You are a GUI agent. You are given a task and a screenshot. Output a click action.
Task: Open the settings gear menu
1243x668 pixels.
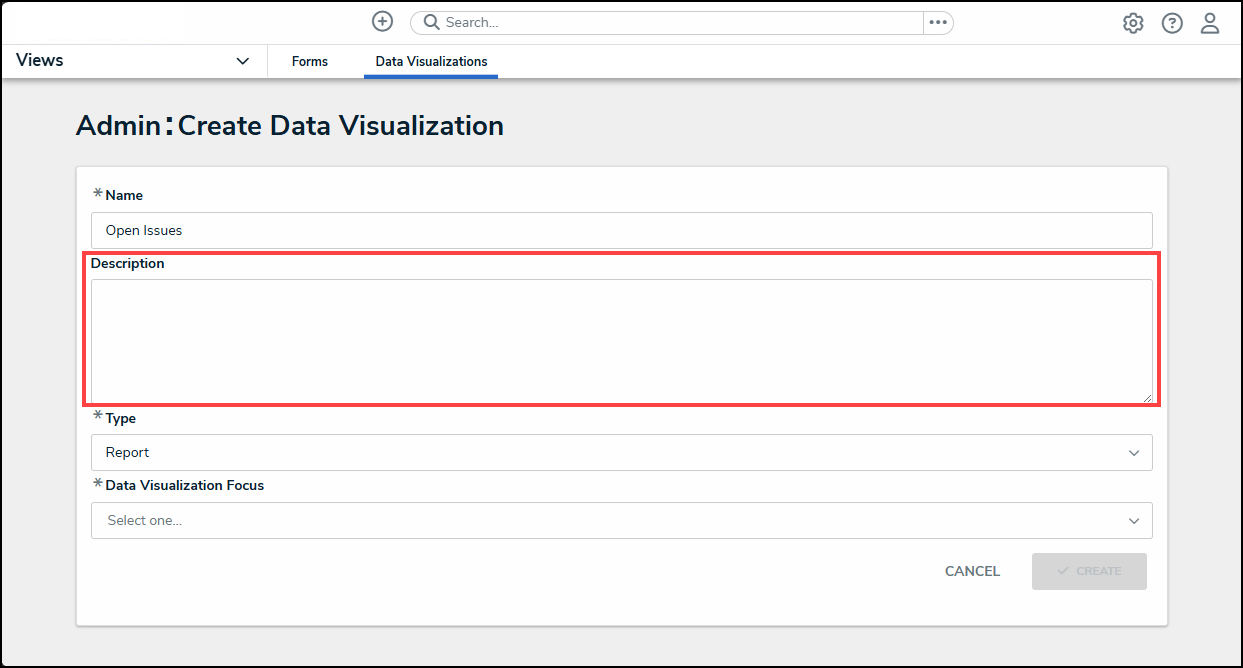pos(1133,23)
